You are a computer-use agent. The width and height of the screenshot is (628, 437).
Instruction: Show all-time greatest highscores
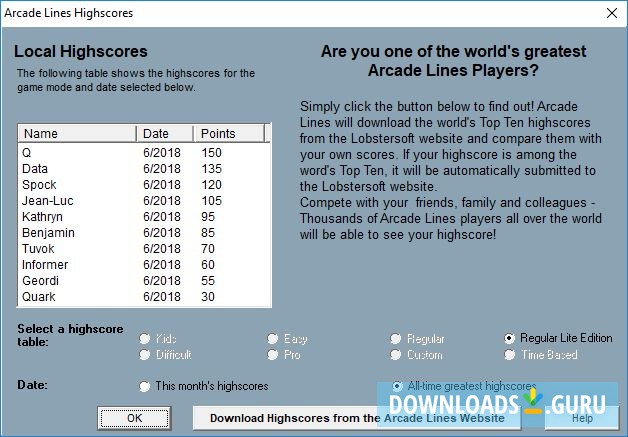click(397, 386)
